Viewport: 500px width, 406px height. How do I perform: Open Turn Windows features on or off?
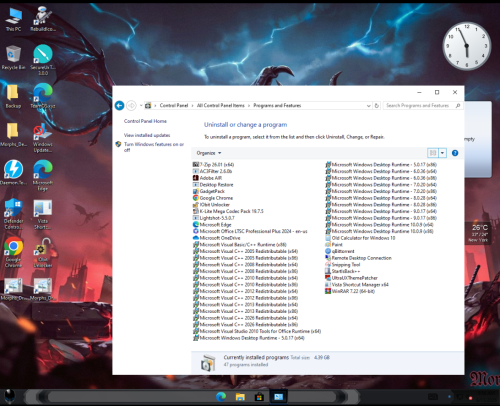154,147
